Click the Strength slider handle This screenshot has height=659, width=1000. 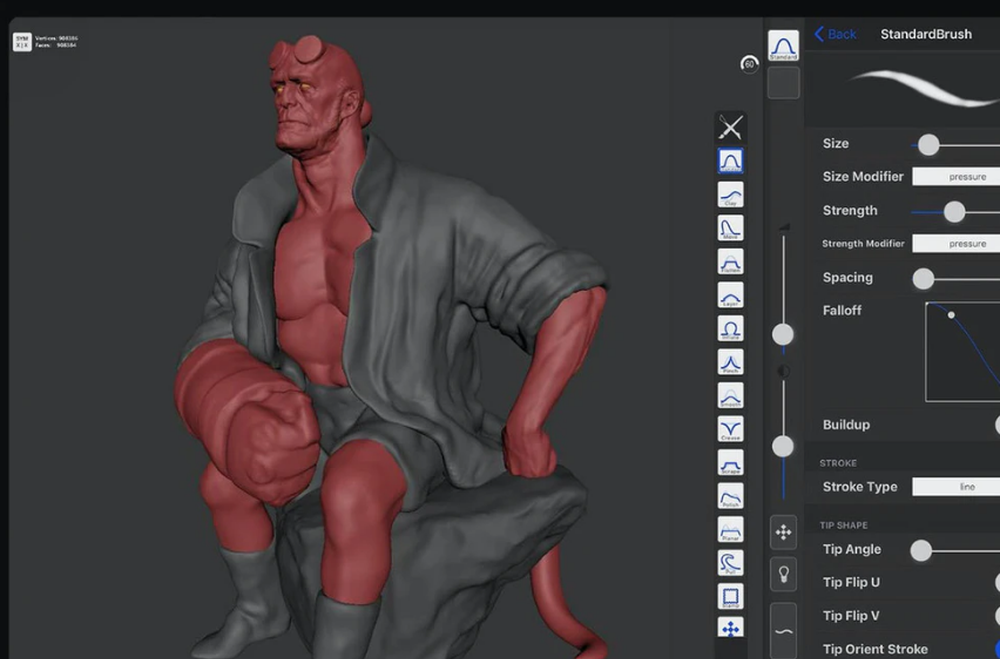954,211
